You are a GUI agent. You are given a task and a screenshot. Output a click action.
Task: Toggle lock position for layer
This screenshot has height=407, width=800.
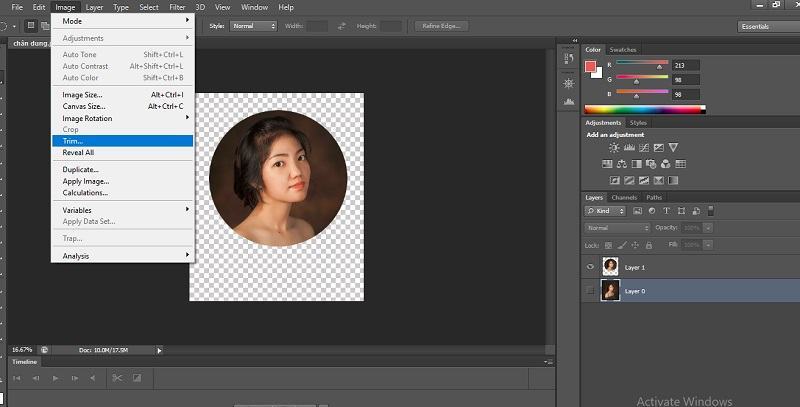coord(635,245)
